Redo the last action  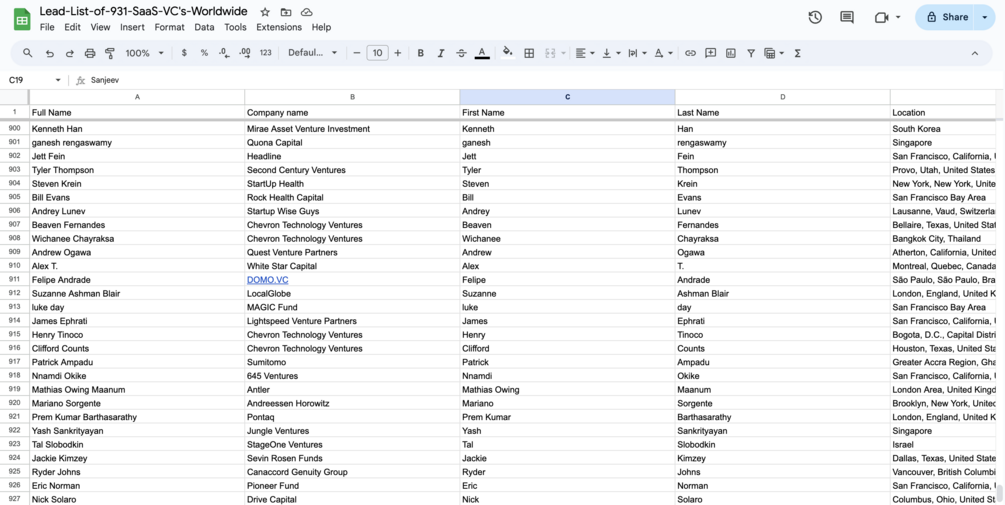coord(69,53)
